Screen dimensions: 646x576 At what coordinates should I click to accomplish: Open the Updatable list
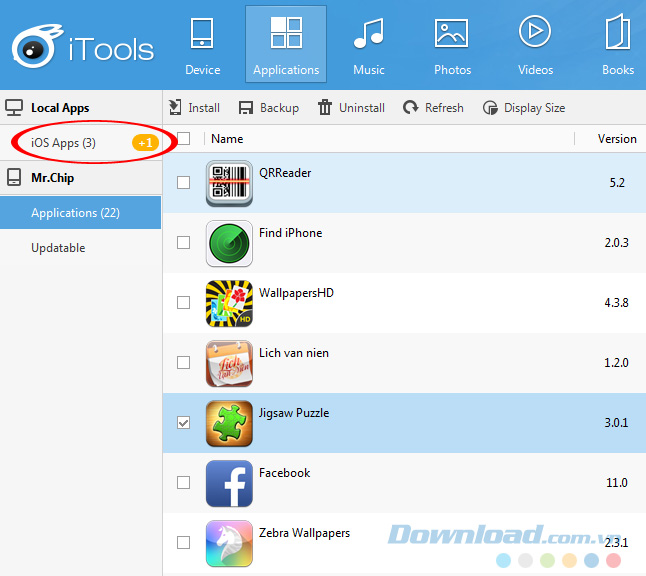(58, 248)
